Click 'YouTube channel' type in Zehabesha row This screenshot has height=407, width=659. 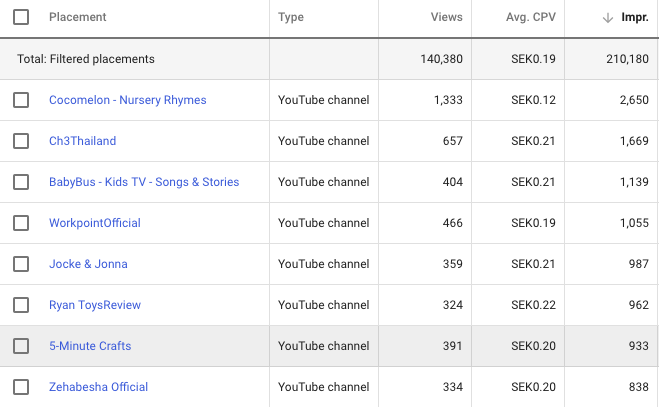point(324,387)
